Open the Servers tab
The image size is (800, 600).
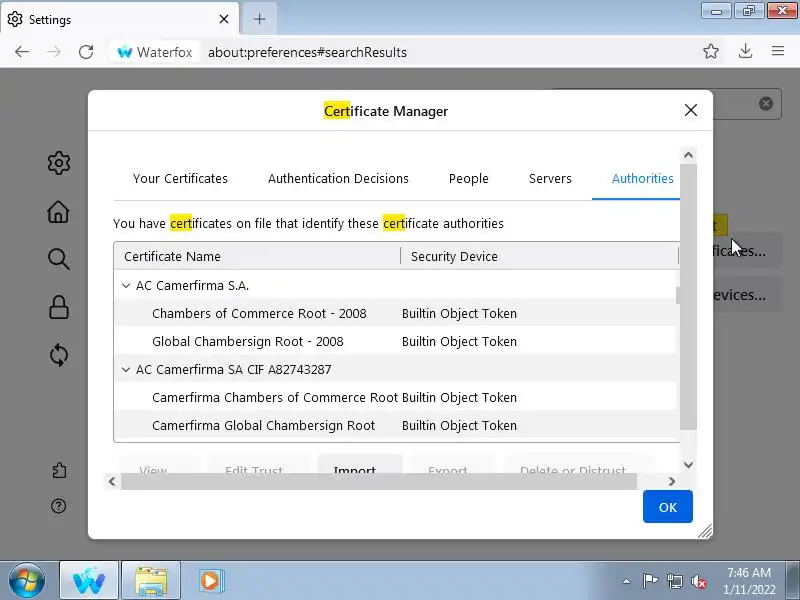(550, 179)
